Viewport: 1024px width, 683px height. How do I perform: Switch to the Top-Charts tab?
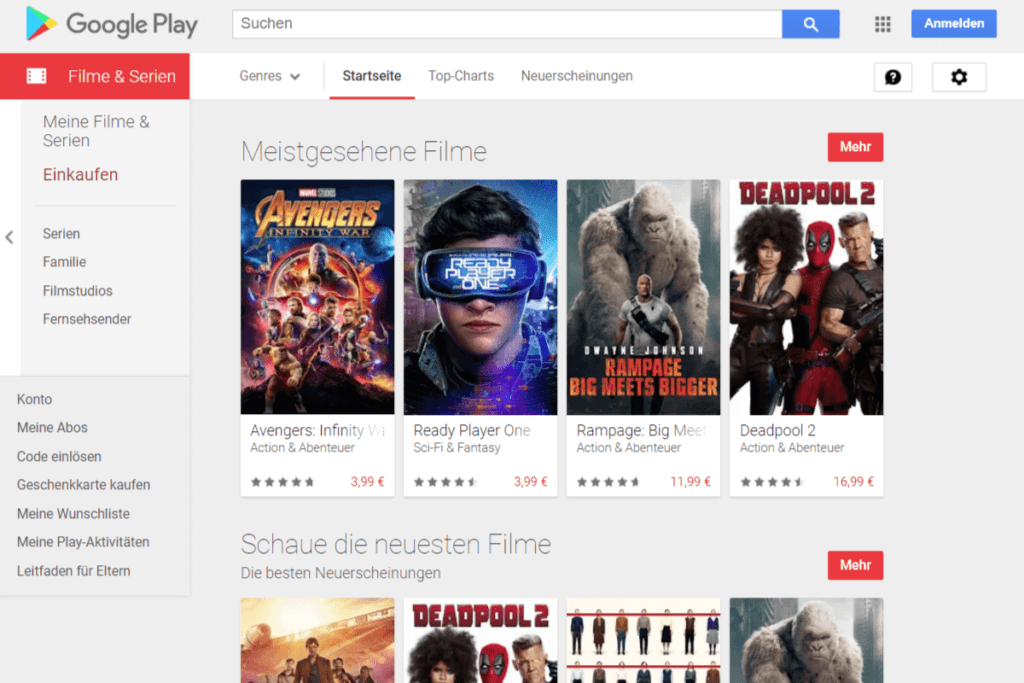pos(461,76)
